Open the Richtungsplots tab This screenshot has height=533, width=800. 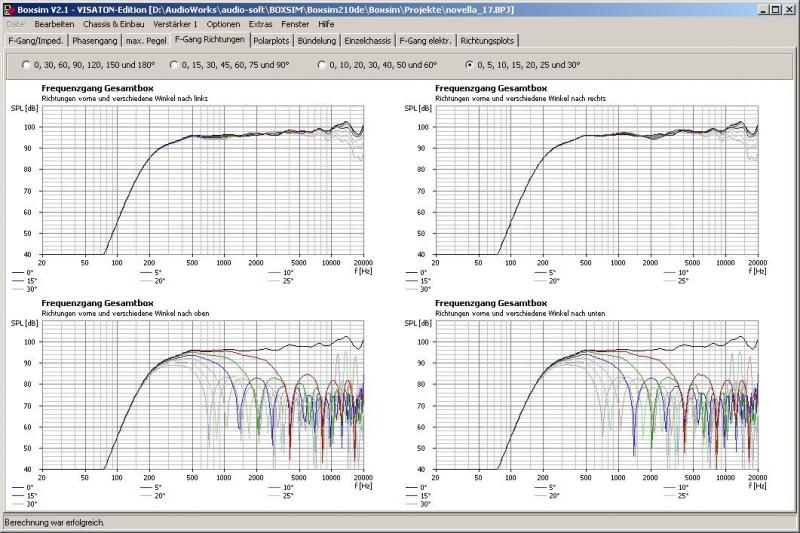pyautogui.click(x=486, y=41)
